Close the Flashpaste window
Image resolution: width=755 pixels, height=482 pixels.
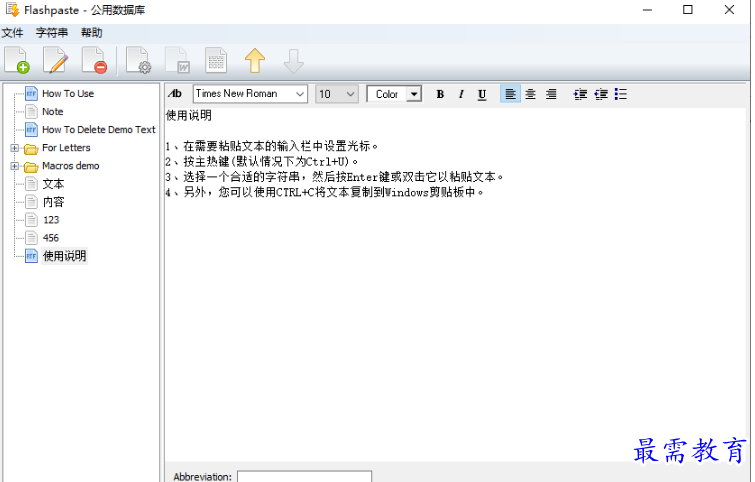729,10
